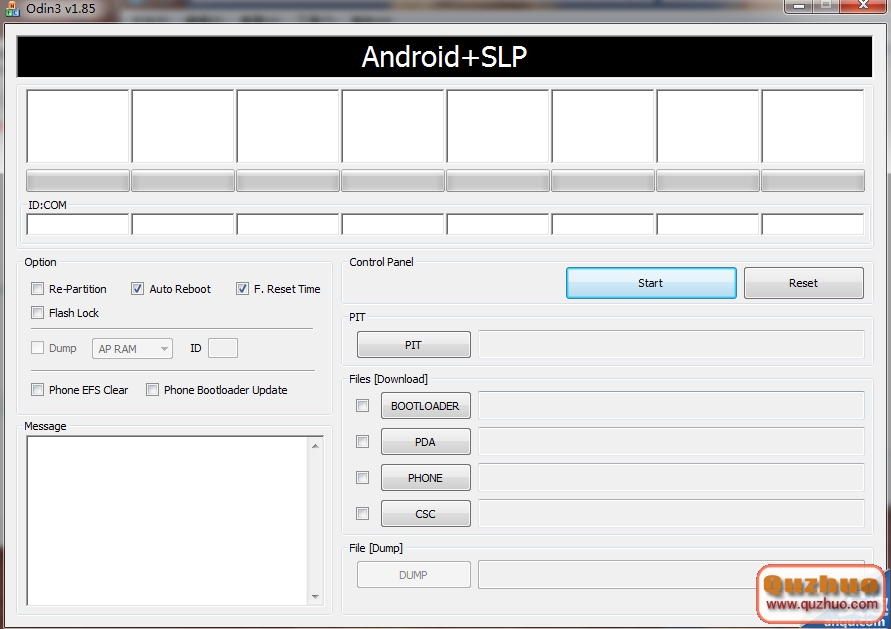This screenshot has width=891, height=629.
Task: Click the CSC file button
Action: point(426,514)
